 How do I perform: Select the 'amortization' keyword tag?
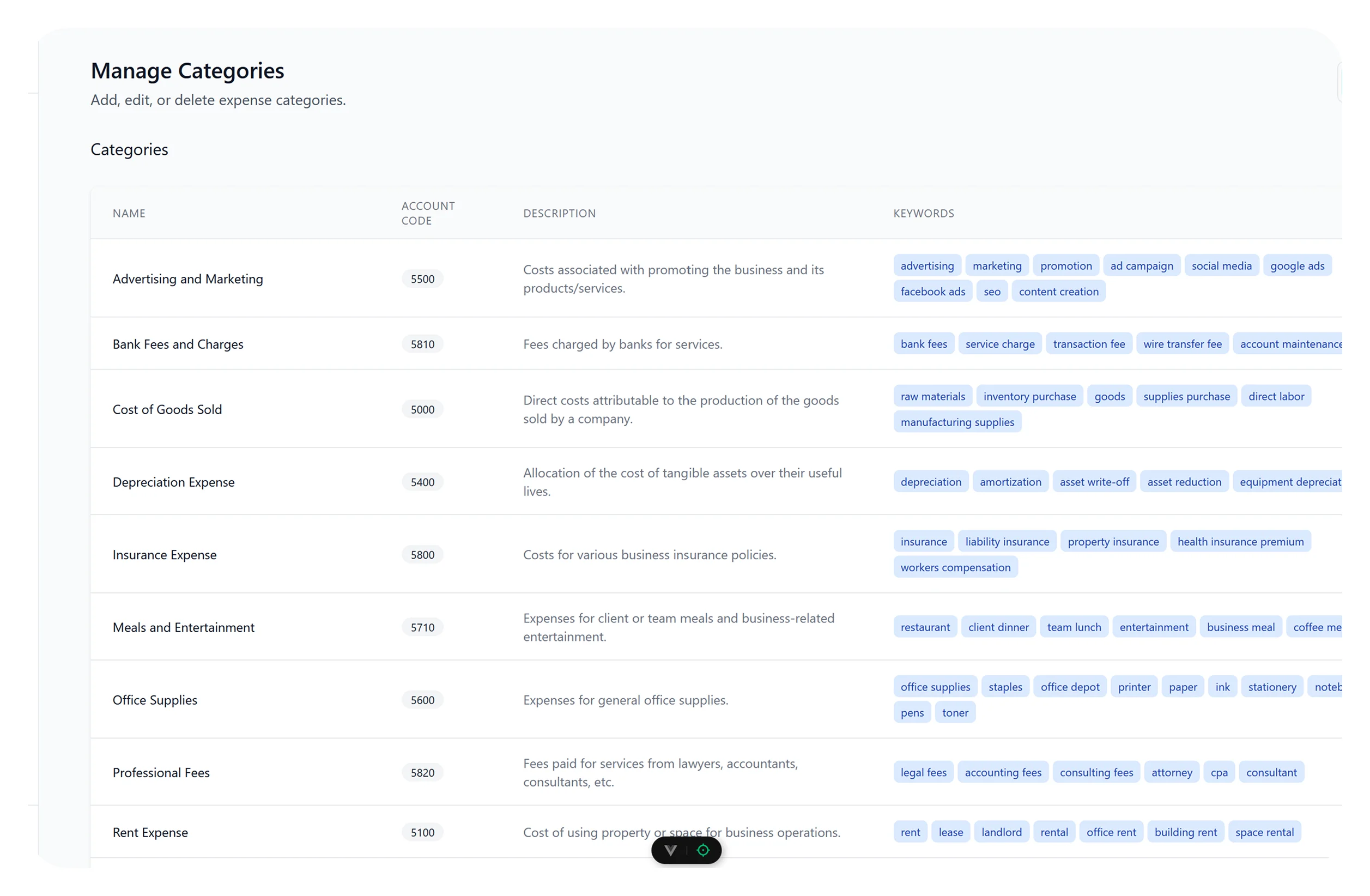1010,482
